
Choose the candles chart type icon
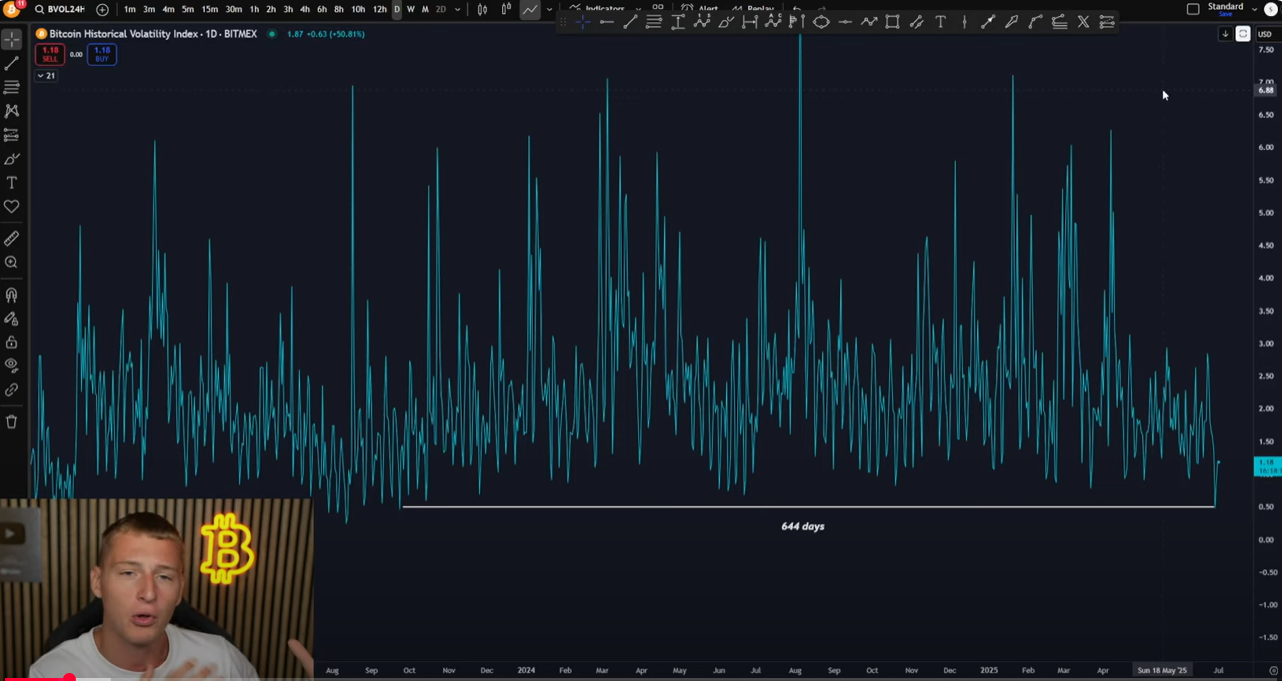[x=506, y=9]
